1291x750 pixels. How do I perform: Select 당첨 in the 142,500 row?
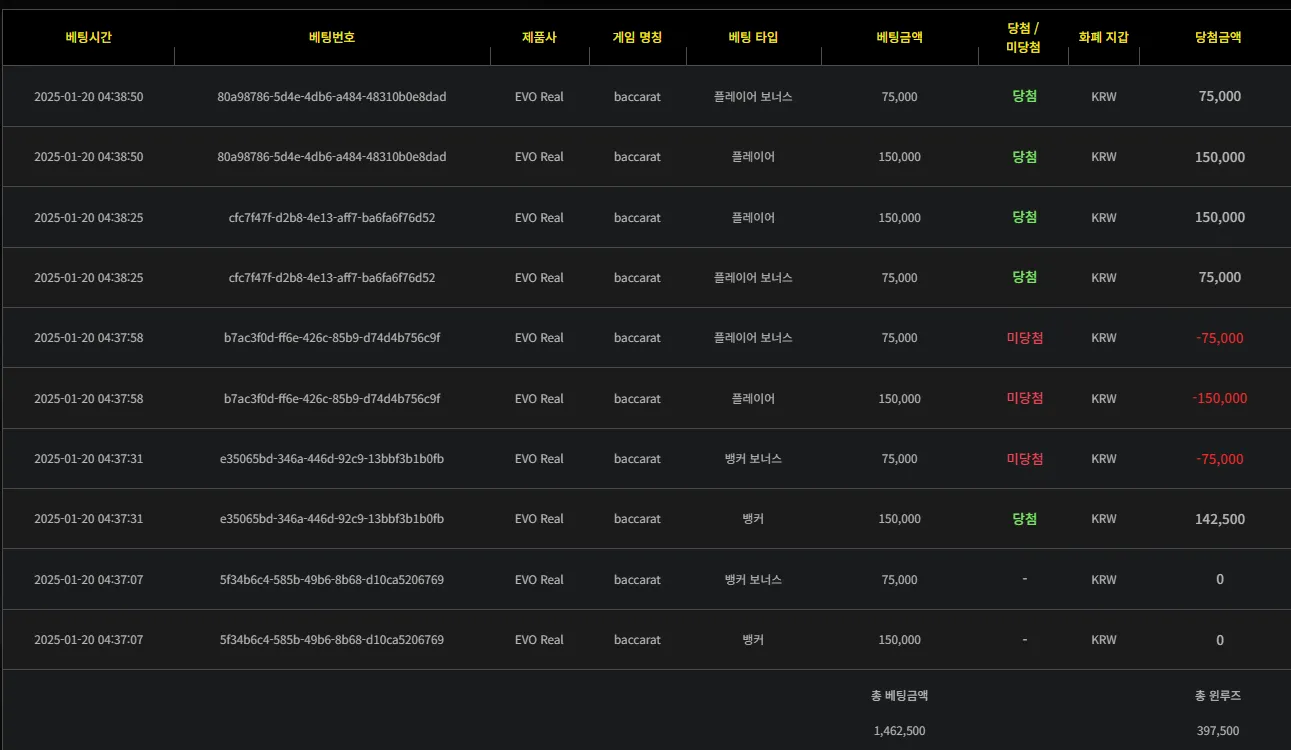tap(1024, 519)
